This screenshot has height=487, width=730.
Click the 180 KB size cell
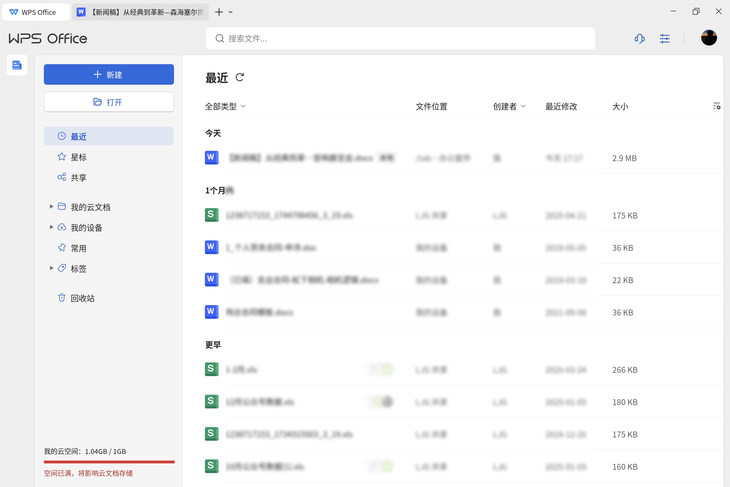click(x=625, y=402)
